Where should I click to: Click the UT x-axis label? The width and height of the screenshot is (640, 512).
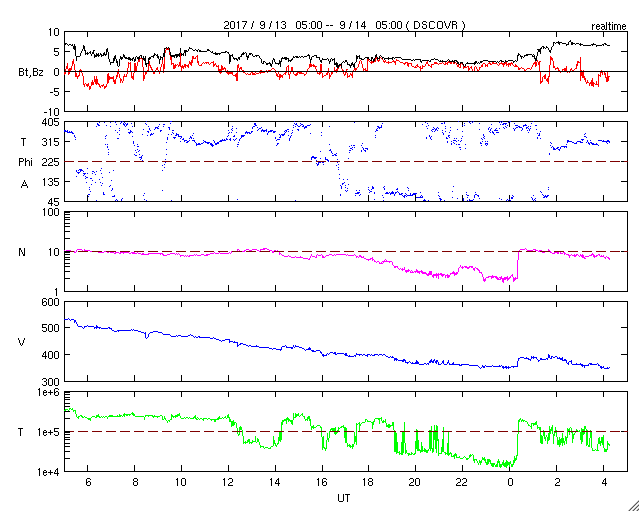point(344,498)
